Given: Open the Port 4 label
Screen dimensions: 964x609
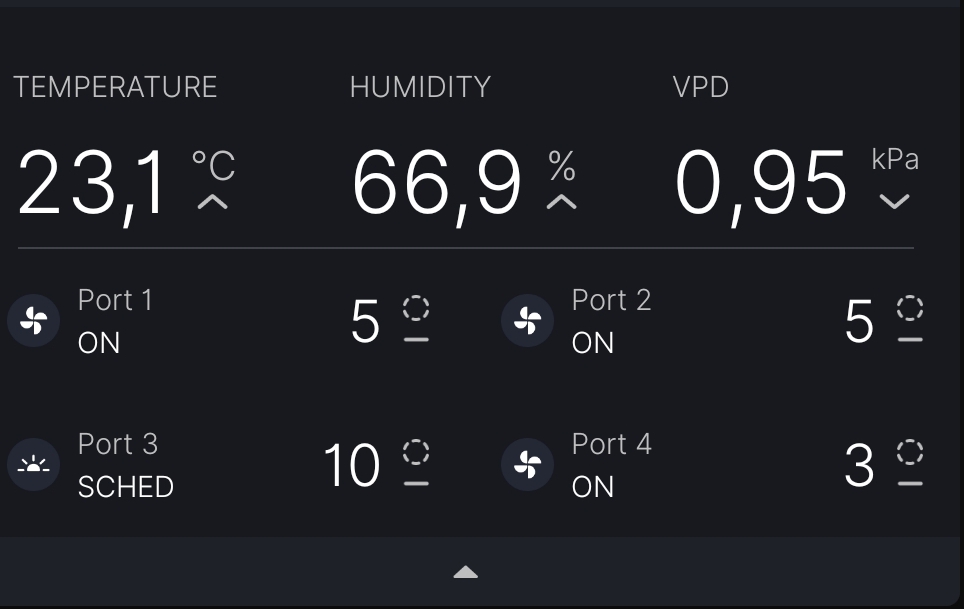Looking at the screenshot, I should tap(611, 444).
